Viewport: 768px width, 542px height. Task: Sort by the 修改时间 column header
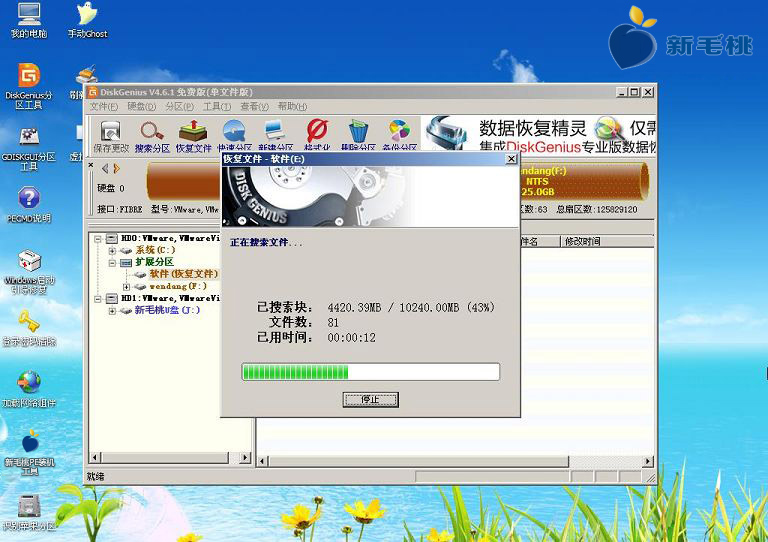pos(607,241)
